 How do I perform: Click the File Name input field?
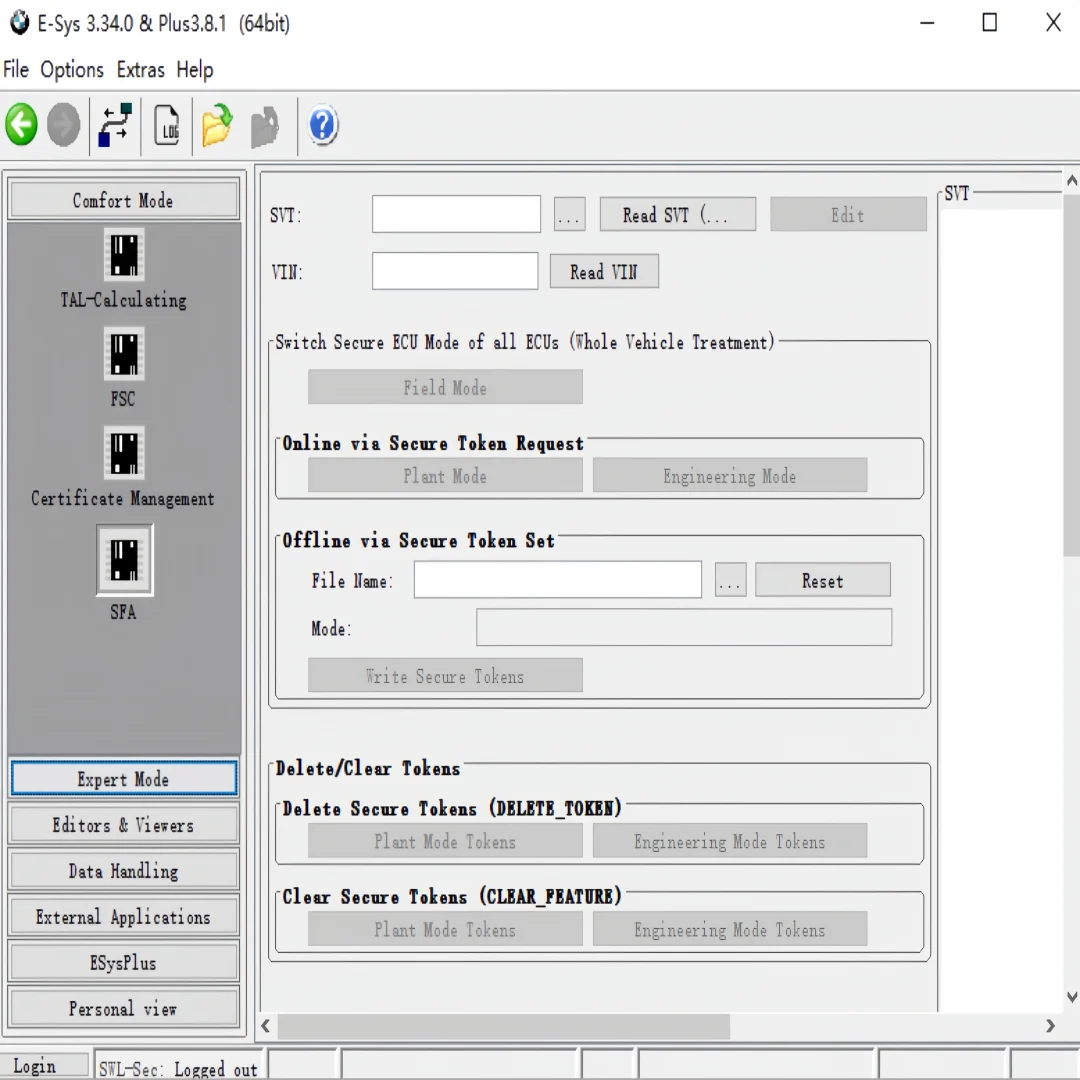(558, 579)
